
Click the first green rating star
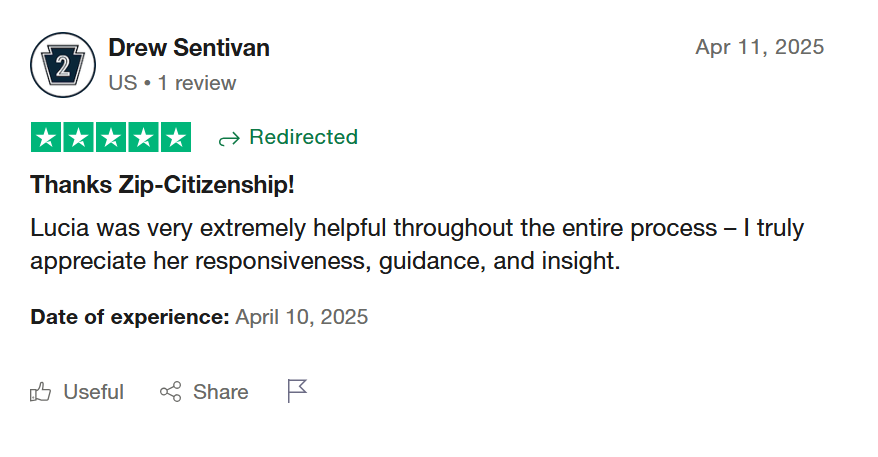[x=46, y=137]
